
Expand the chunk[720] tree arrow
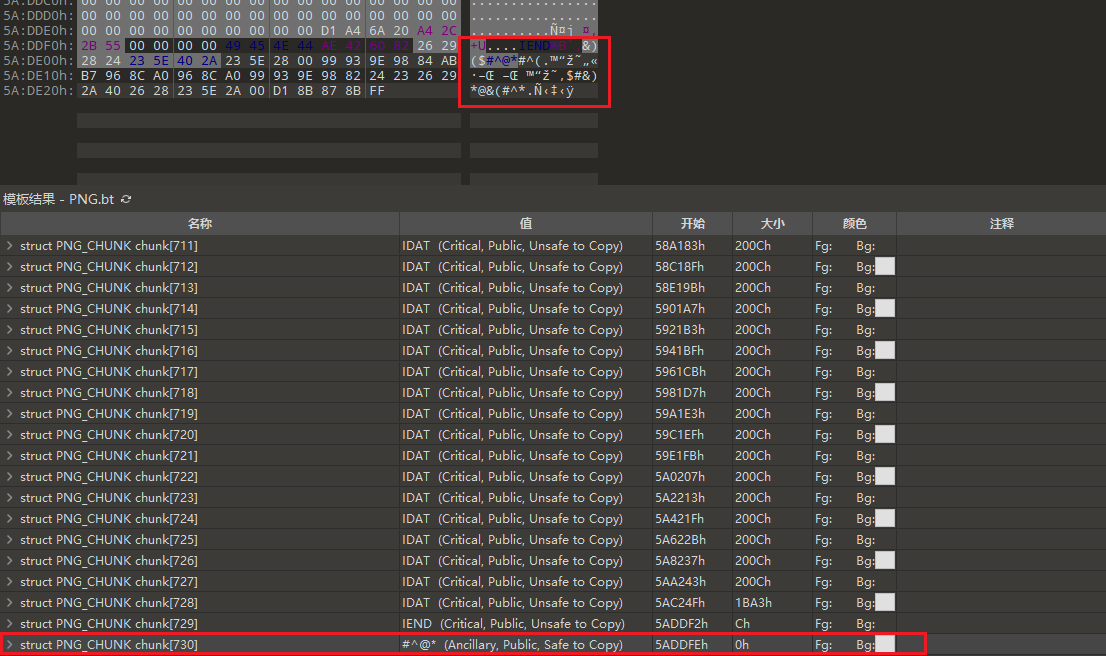pyautogui.click(x=10, y=435)
